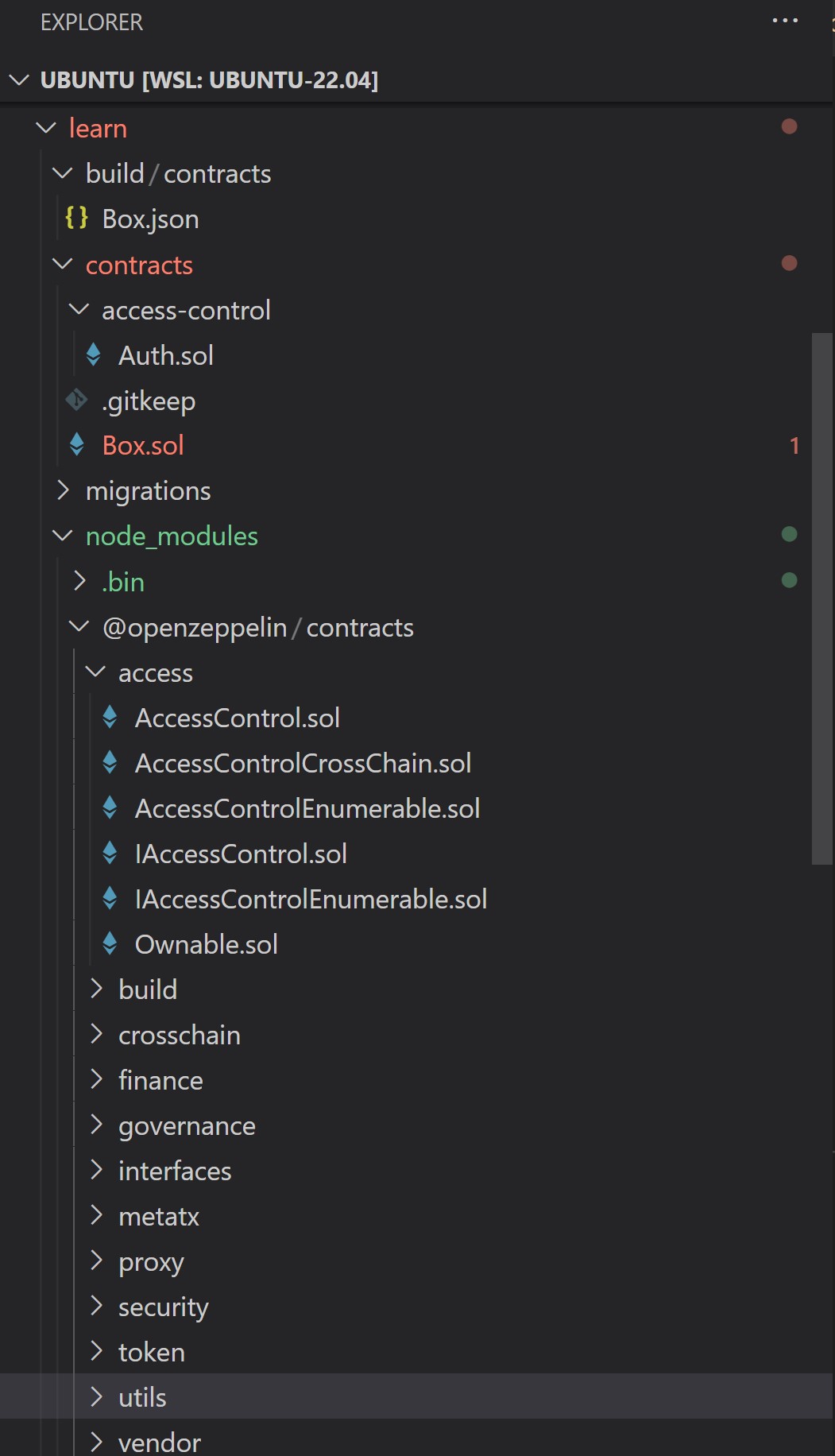835x1456 pixels.
Task: Select the Box.json JSON file icon
Action: [x=78, y=219]
